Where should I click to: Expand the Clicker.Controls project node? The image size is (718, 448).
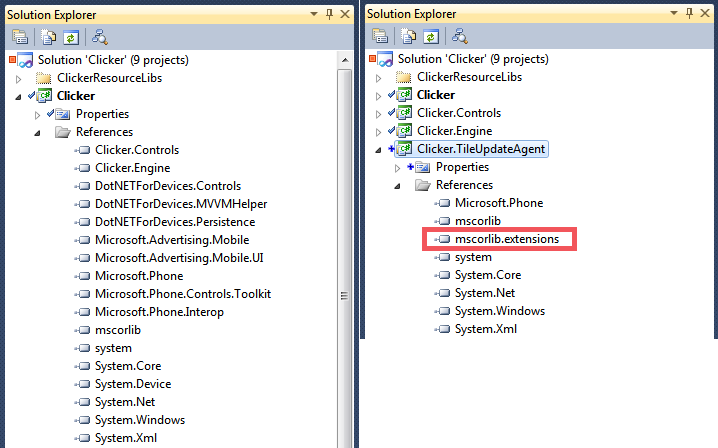pyautogui.click(x=378, y=113)
